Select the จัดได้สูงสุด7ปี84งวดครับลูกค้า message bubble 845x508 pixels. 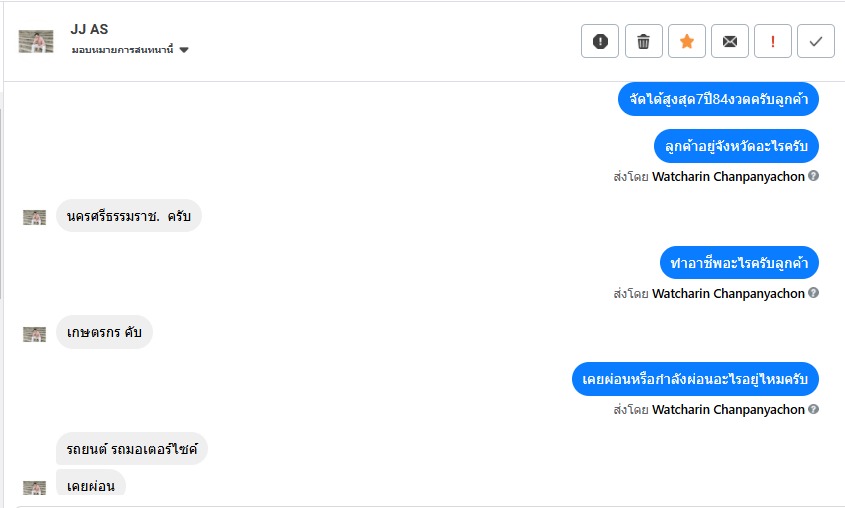coord(719,99)
